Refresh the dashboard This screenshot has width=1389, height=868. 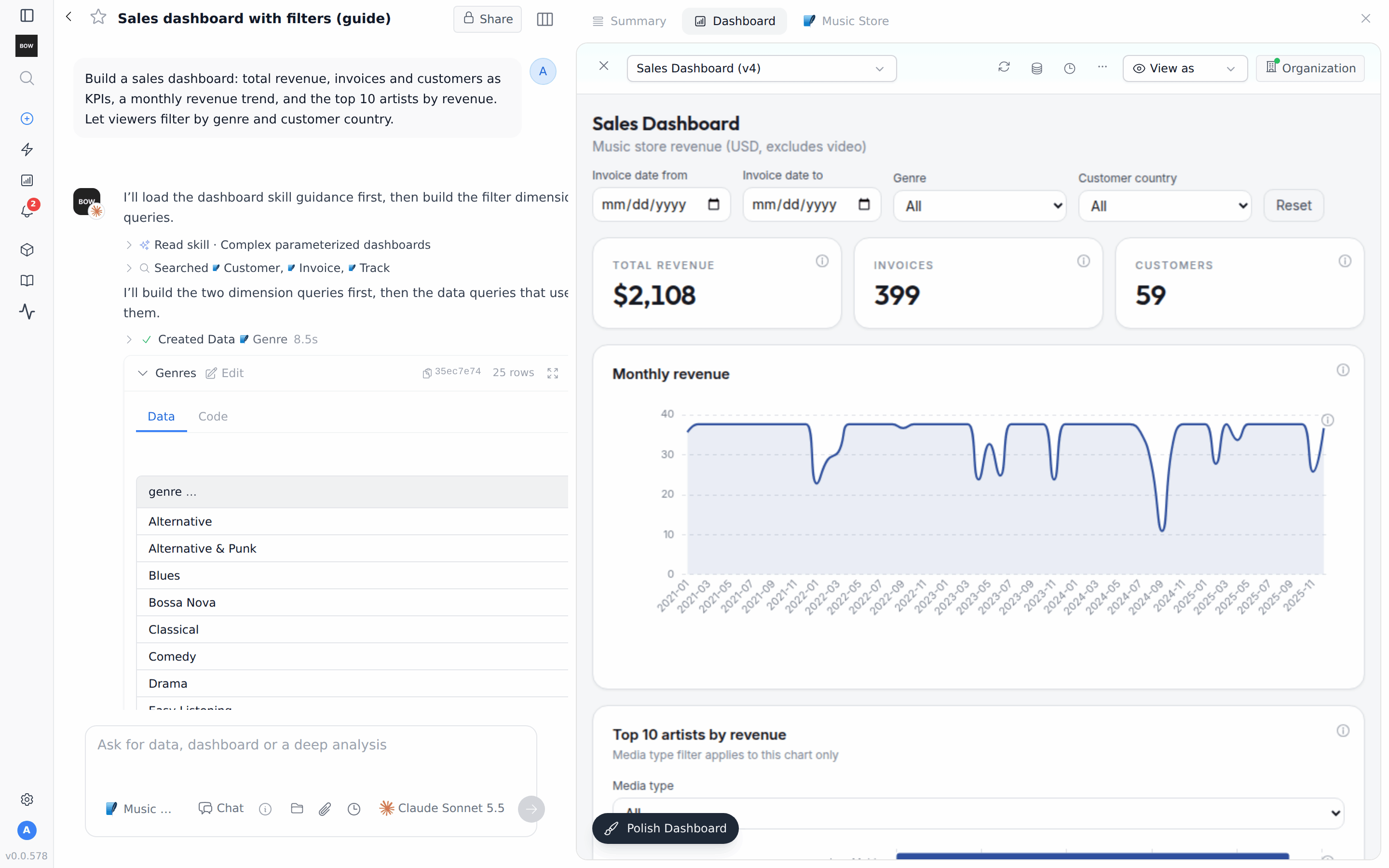pyautogui.click(x=1004, y=68)
